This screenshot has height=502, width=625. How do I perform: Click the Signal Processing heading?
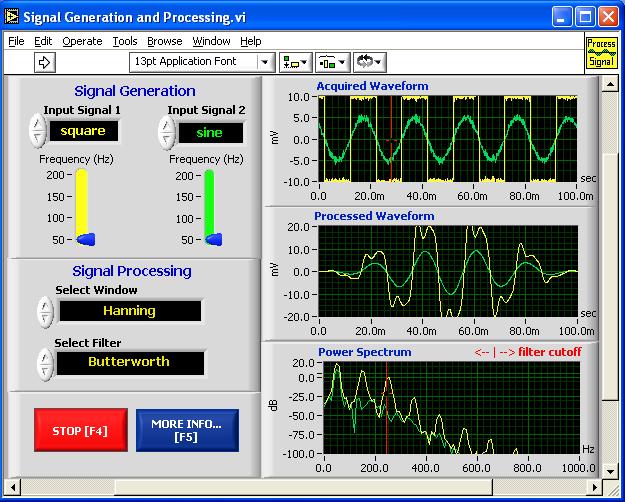[x=132, y=271]
